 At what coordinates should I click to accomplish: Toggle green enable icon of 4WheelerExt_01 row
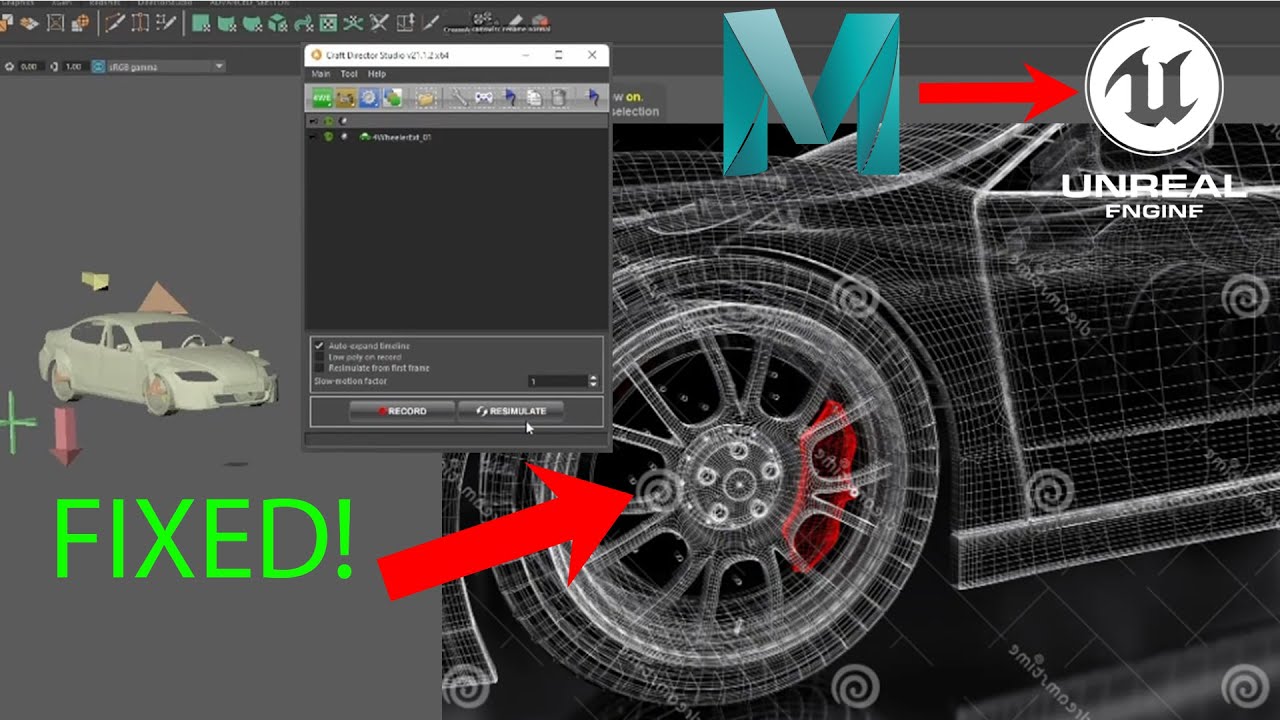pos(327,137)
